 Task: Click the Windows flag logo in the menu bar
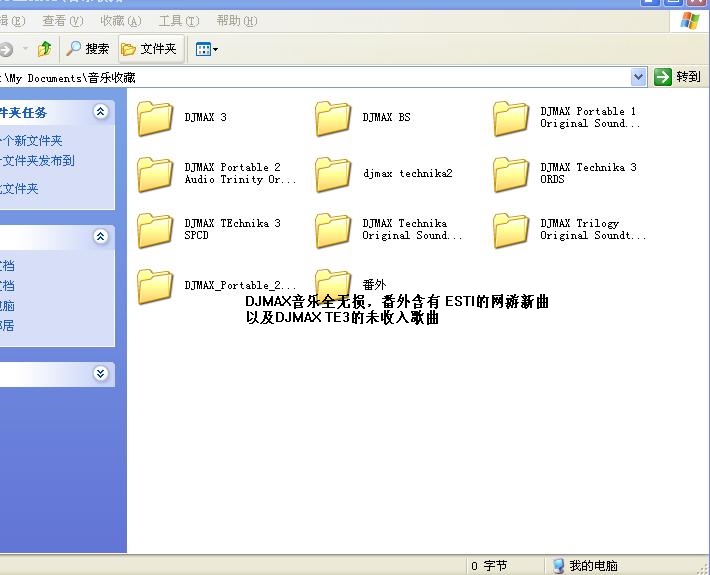[690, 21]
